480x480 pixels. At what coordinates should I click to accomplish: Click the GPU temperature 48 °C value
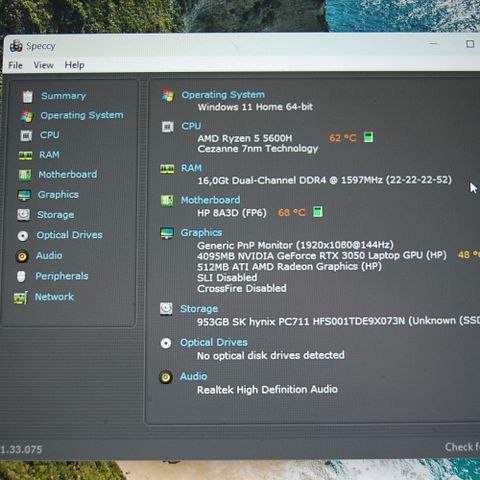click(x=469, y=255)
